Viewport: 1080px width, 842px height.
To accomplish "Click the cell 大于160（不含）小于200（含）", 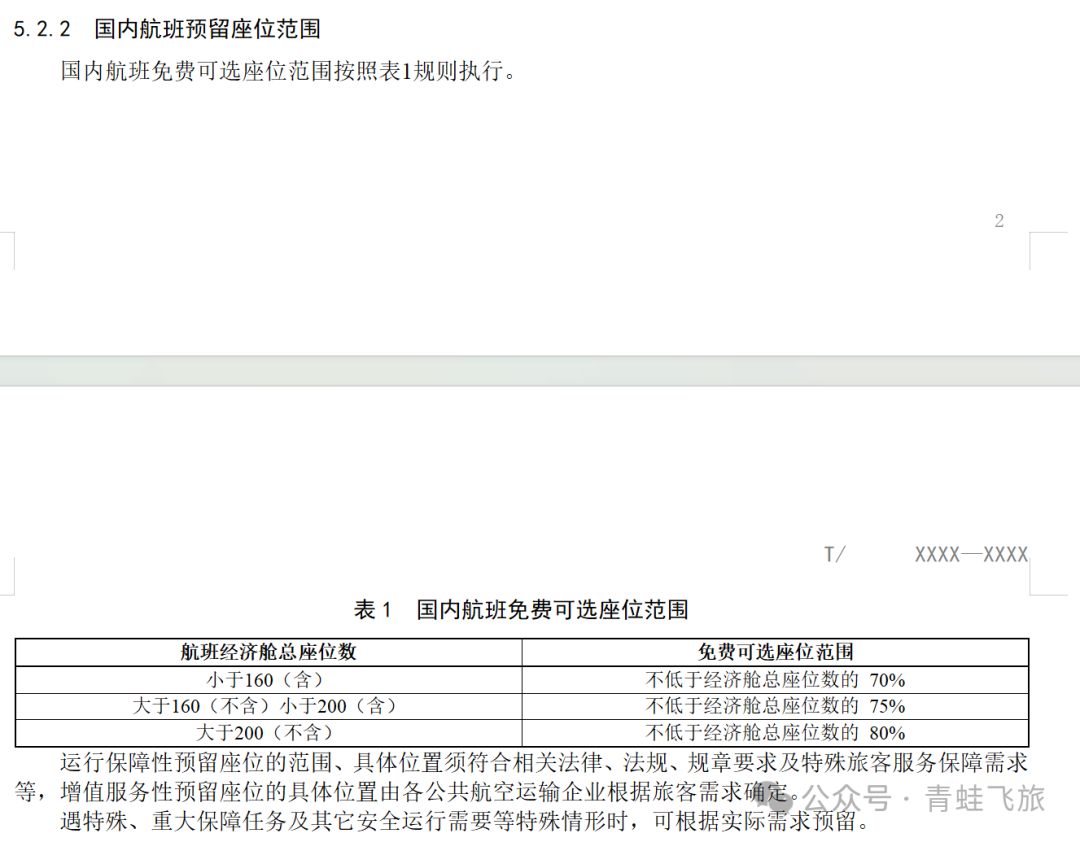I will pyautogui.click(x=268, y=706).
